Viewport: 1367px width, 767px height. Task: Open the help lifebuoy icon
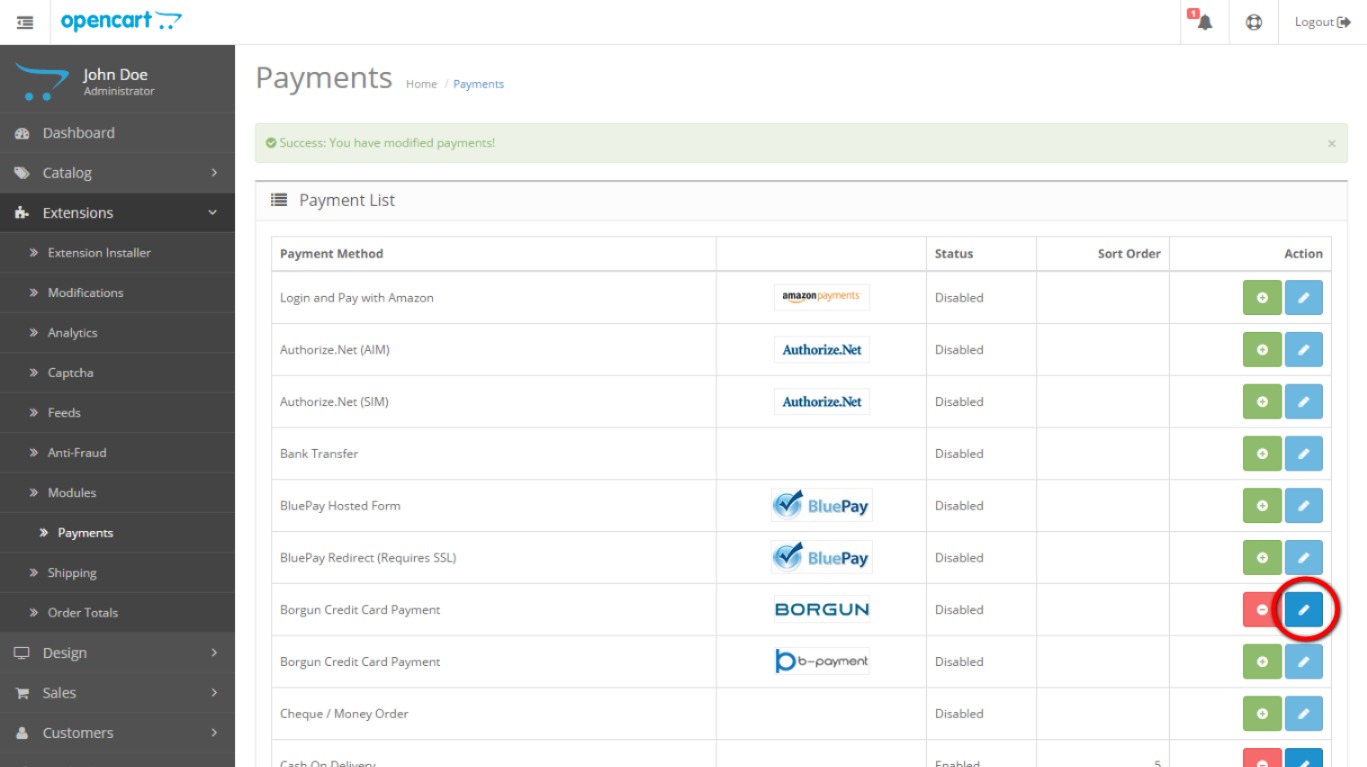1253,22
